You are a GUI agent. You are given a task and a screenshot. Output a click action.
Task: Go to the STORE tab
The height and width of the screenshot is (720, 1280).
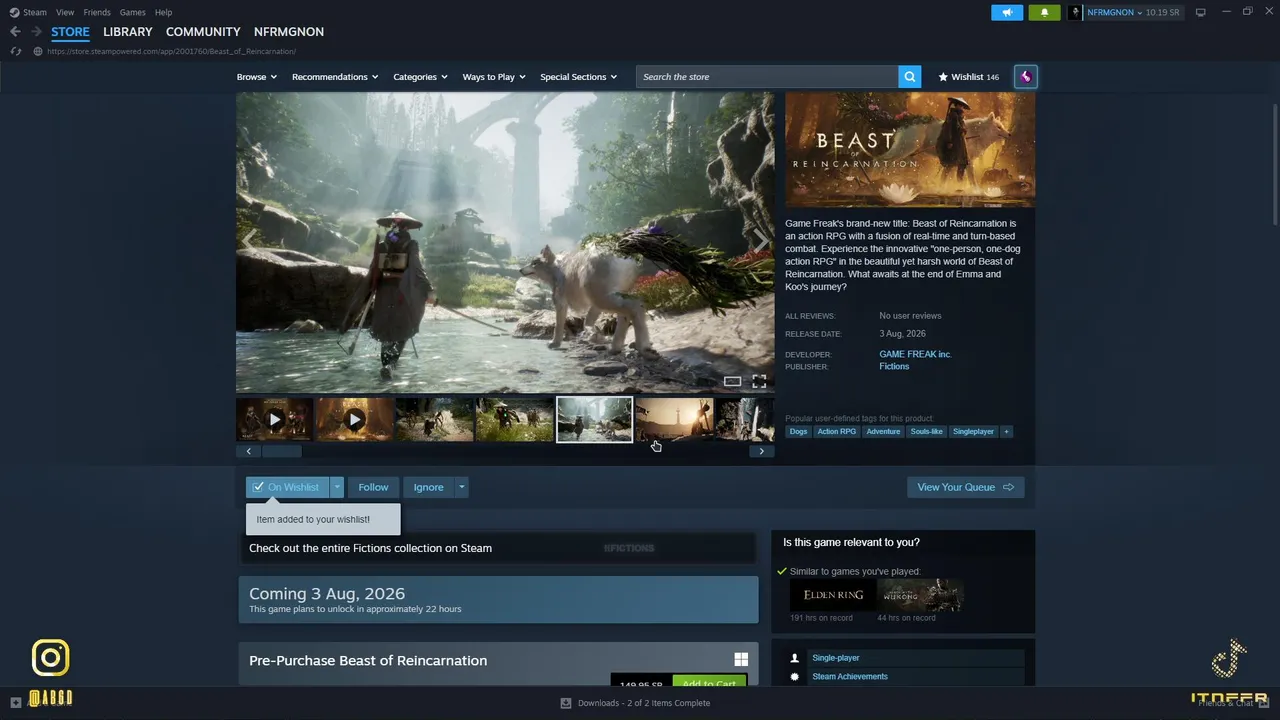click(x=70, y=32)
